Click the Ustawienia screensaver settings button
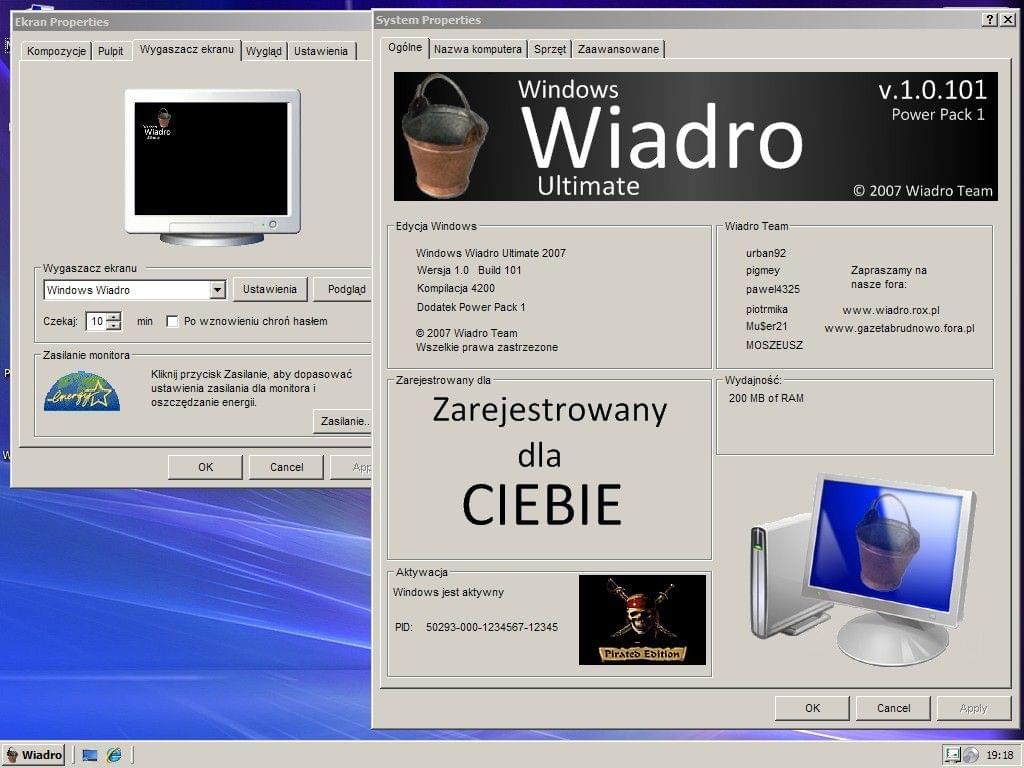This screenshot has height=768, width=1024. [270, 289]
